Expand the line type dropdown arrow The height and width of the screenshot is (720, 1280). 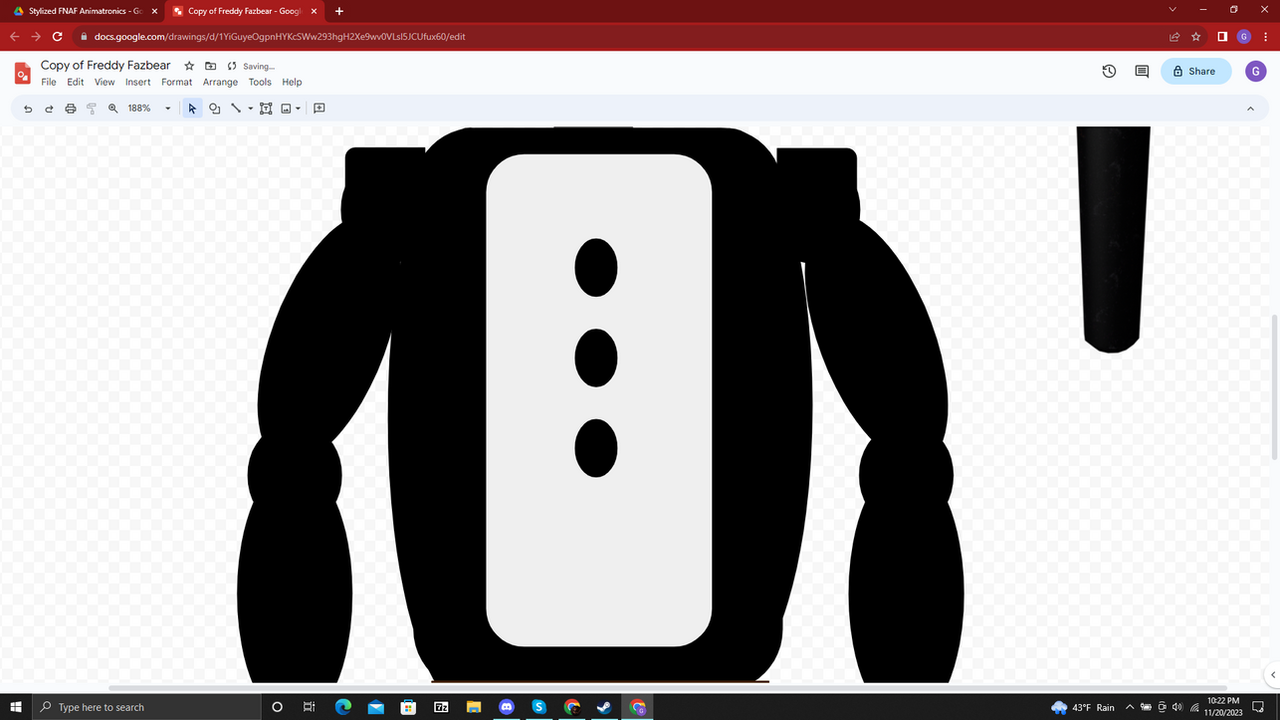(250, 108)
